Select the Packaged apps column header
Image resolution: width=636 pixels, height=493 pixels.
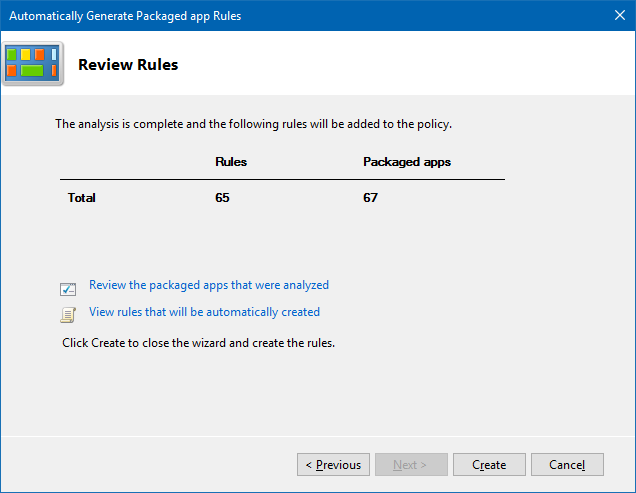coord(406,162)
